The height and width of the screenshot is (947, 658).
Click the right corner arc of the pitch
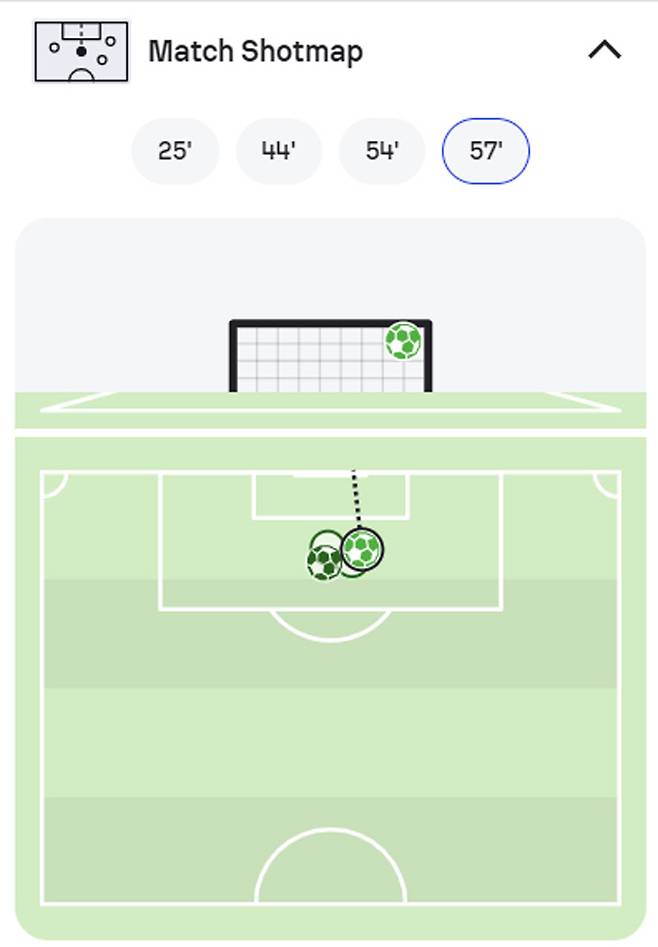click(x=604, y=486)
